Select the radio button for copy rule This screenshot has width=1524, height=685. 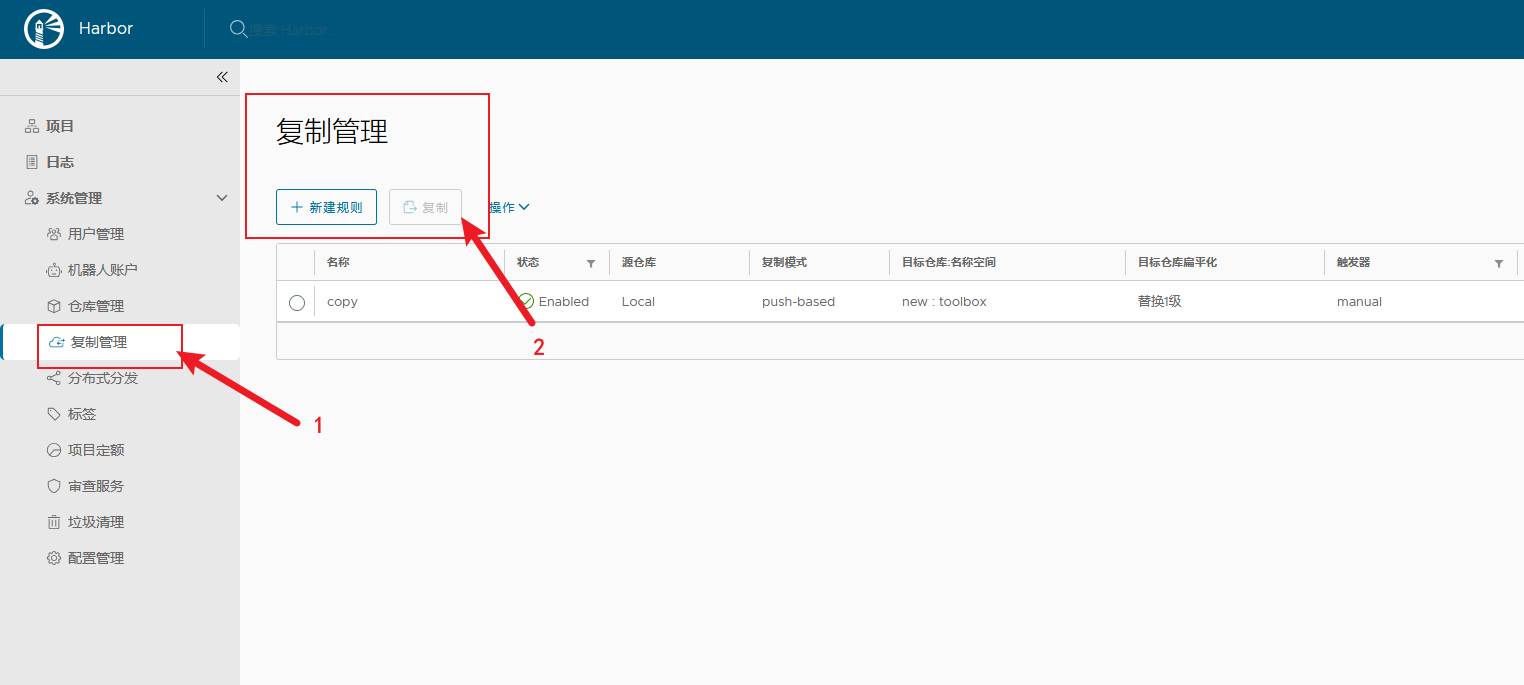tap(297, 302)
